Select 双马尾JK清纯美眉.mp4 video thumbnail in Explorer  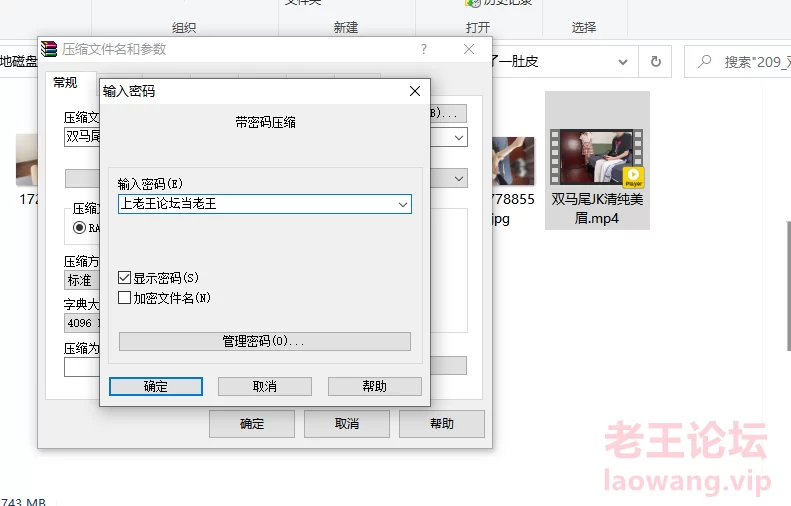coord(597,157)
